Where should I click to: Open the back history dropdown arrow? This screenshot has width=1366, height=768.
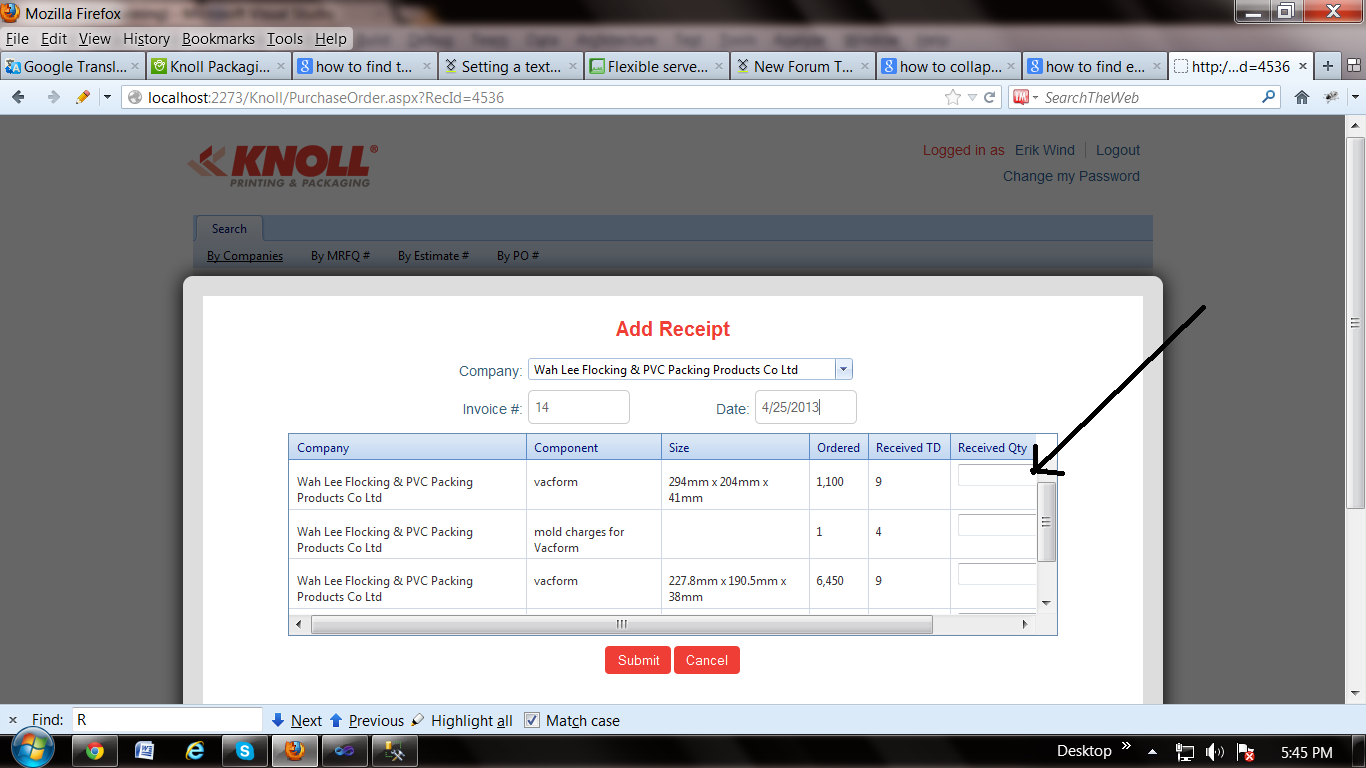coord(107,97)
